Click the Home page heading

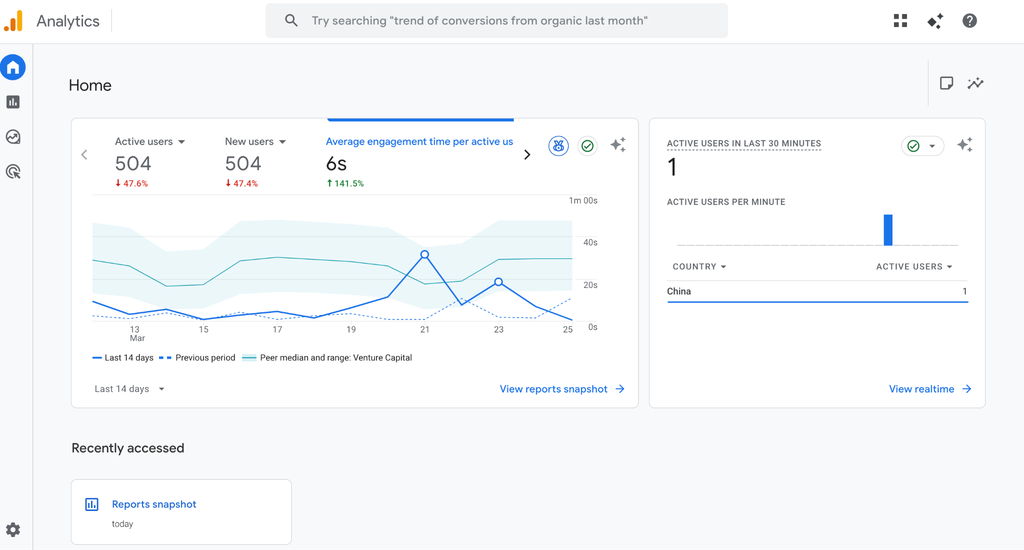click(x=90, y=86)
